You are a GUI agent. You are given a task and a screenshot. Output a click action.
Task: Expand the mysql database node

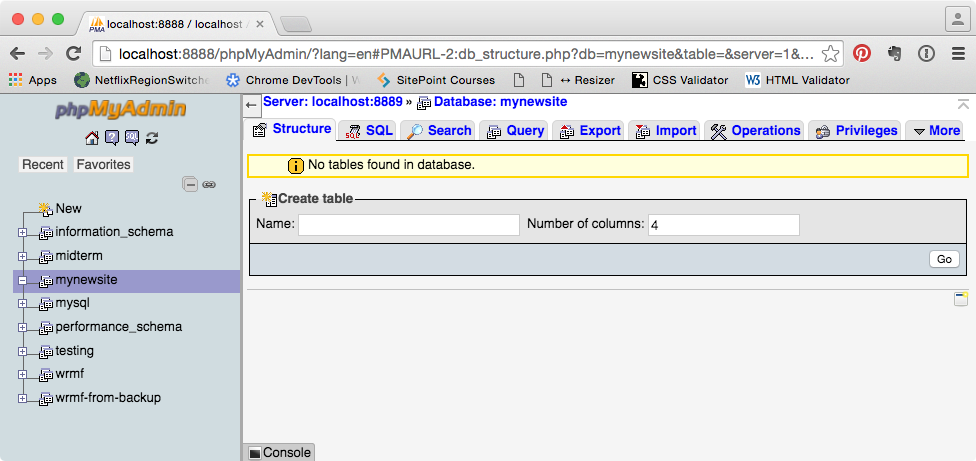point(22,304)
